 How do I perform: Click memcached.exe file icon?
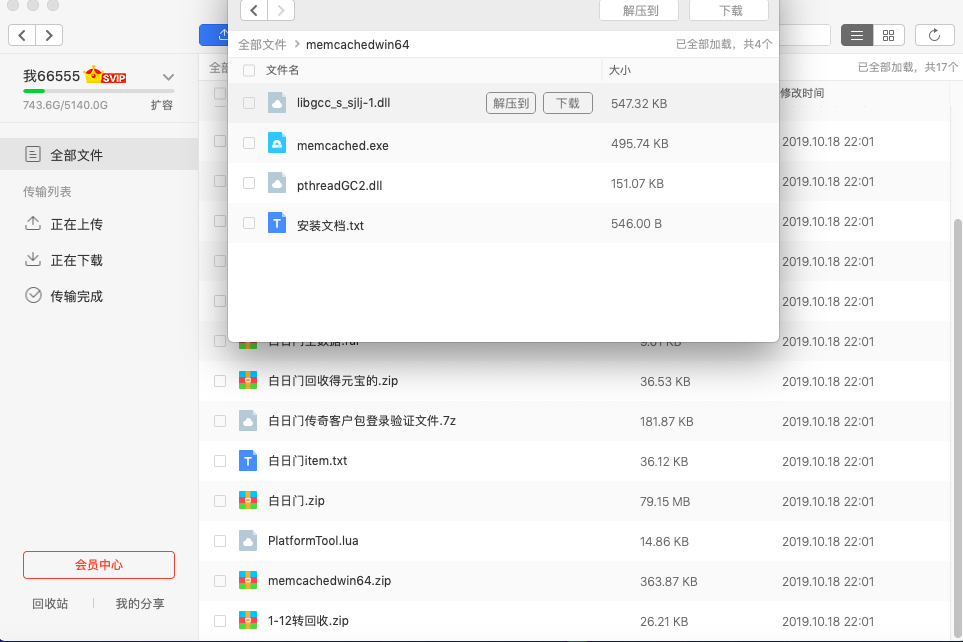(x=277, y=145)
